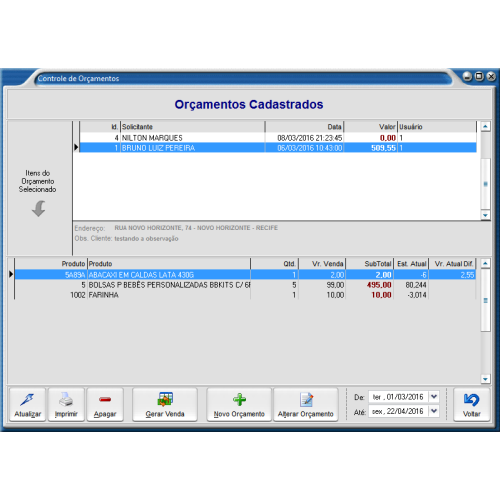The image size is (500, 500).
Task: Select the BRUNO LUIZ PEREIRA budget row
Action: coord(278,148)
